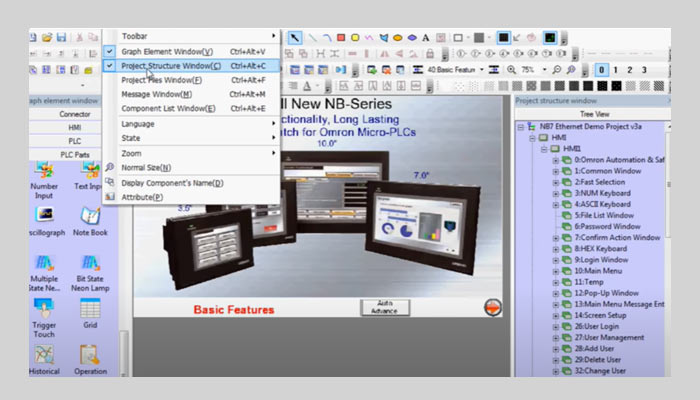Select the Bit State Neon Lamp component

click(90, 272)
